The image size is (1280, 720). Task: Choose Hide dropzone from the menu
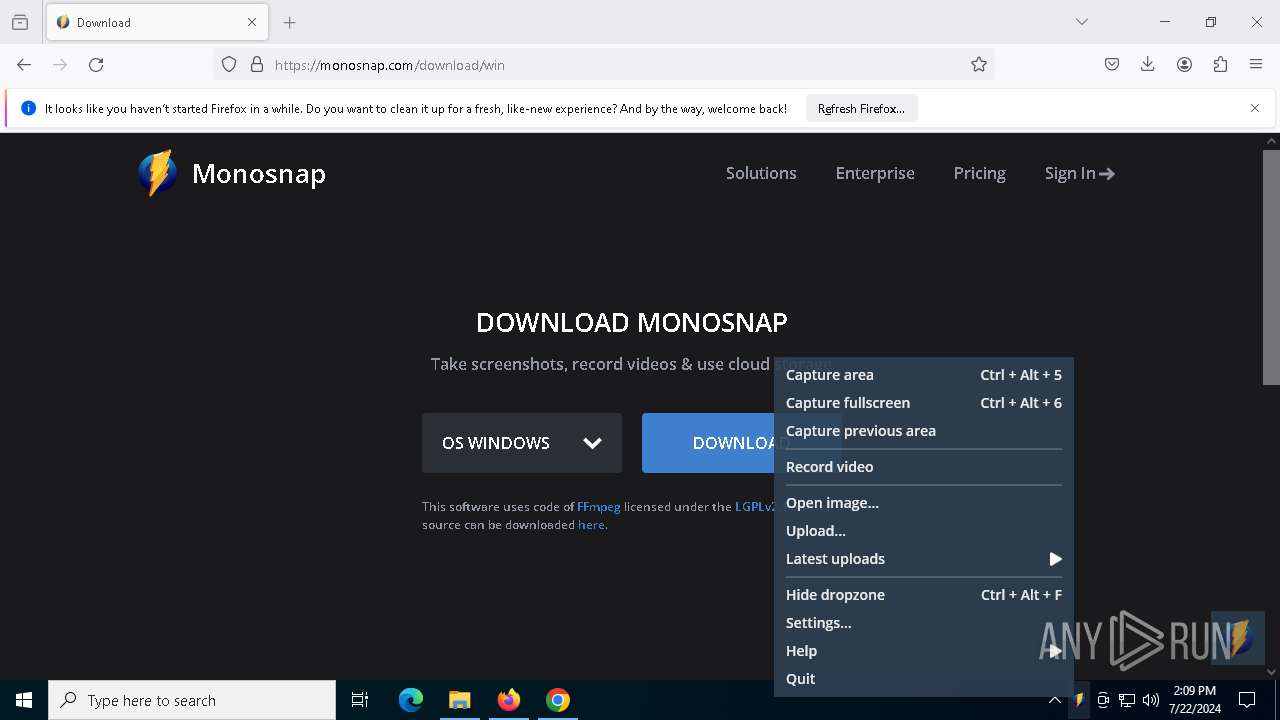(924, 595)
